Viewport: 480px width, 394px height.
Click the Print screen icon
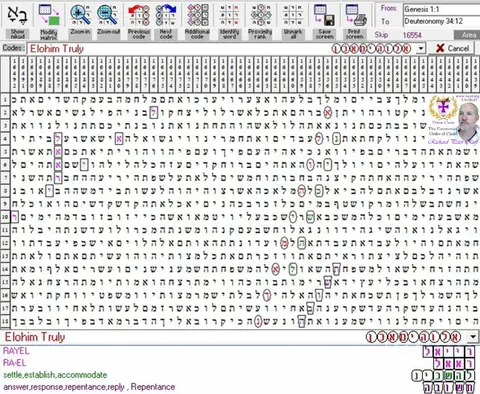[x=354, y=21]
